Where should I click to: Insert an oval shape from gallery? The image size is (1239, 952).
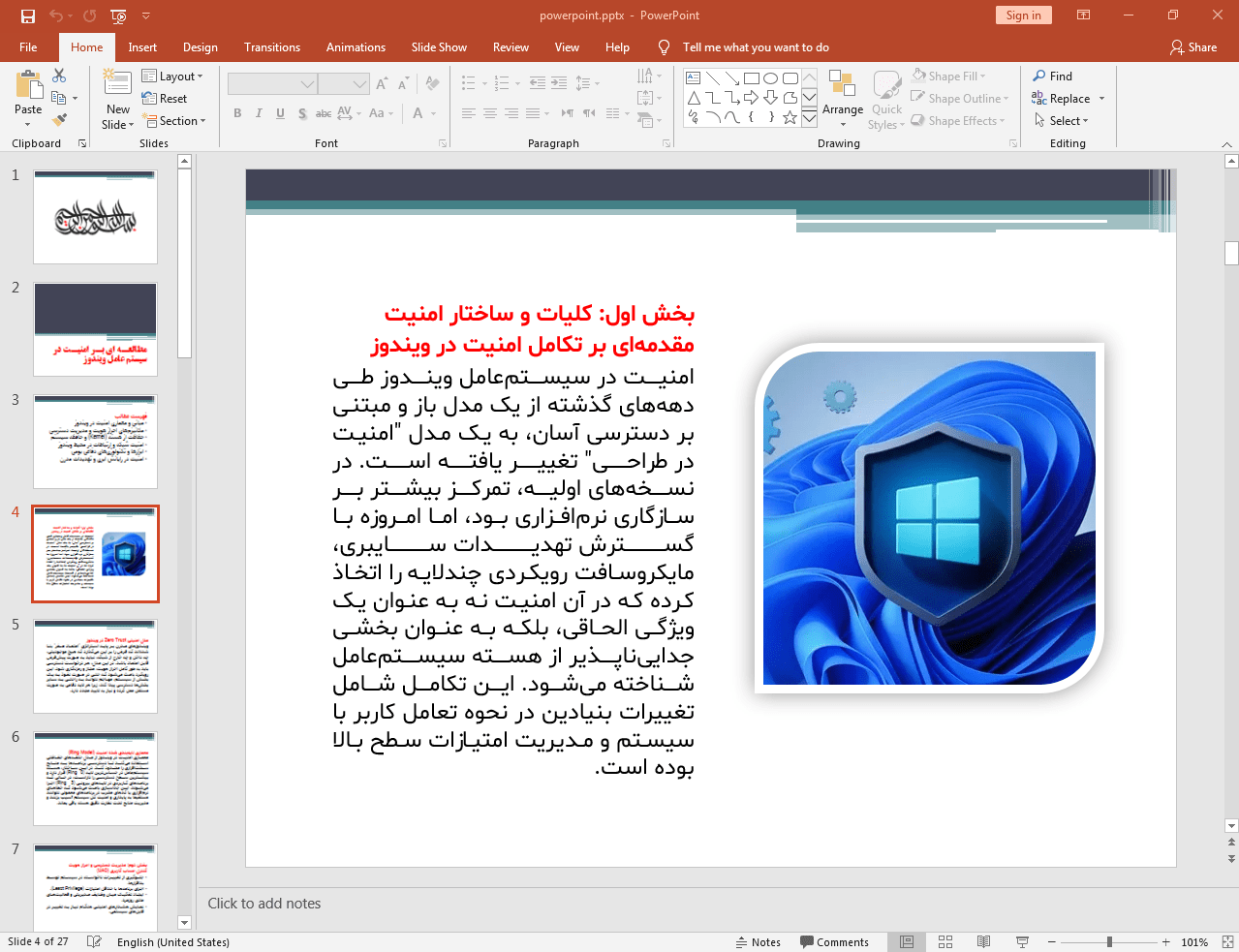tap(770, 78)
